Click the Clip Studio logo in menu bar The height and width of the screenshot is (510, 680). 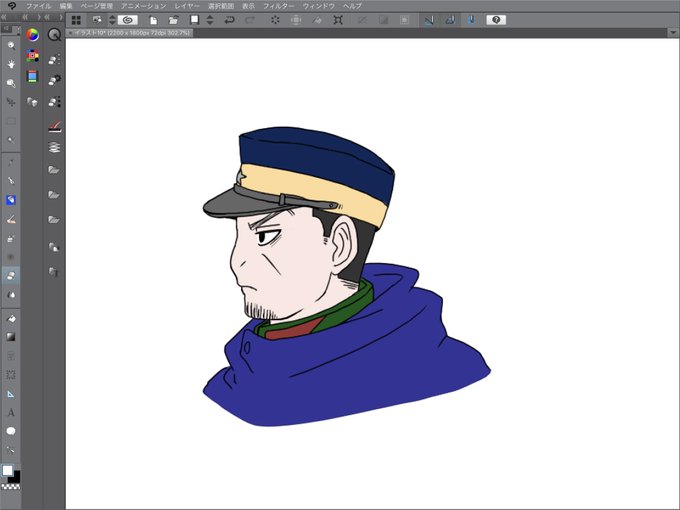click(x=12, y=6)
